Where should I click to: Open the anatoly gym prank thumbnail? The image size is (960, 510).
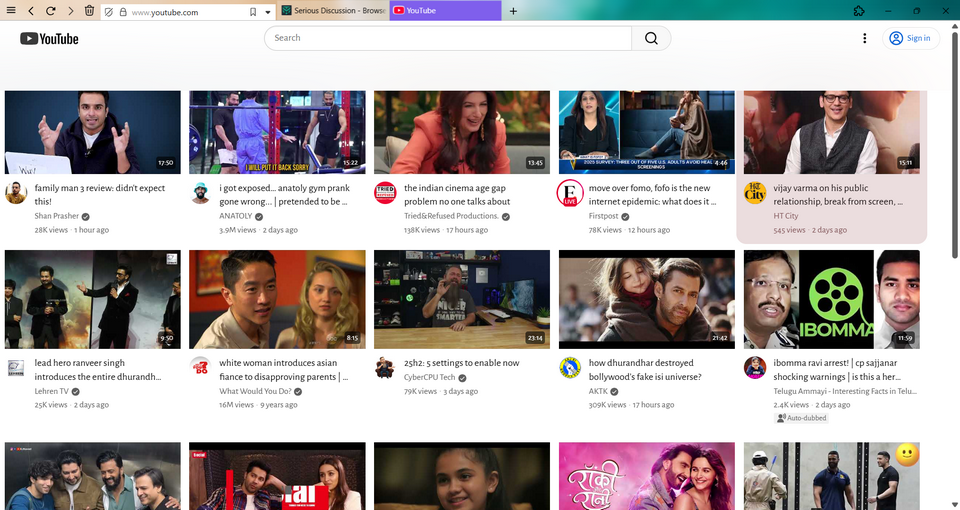click(277, 132)
